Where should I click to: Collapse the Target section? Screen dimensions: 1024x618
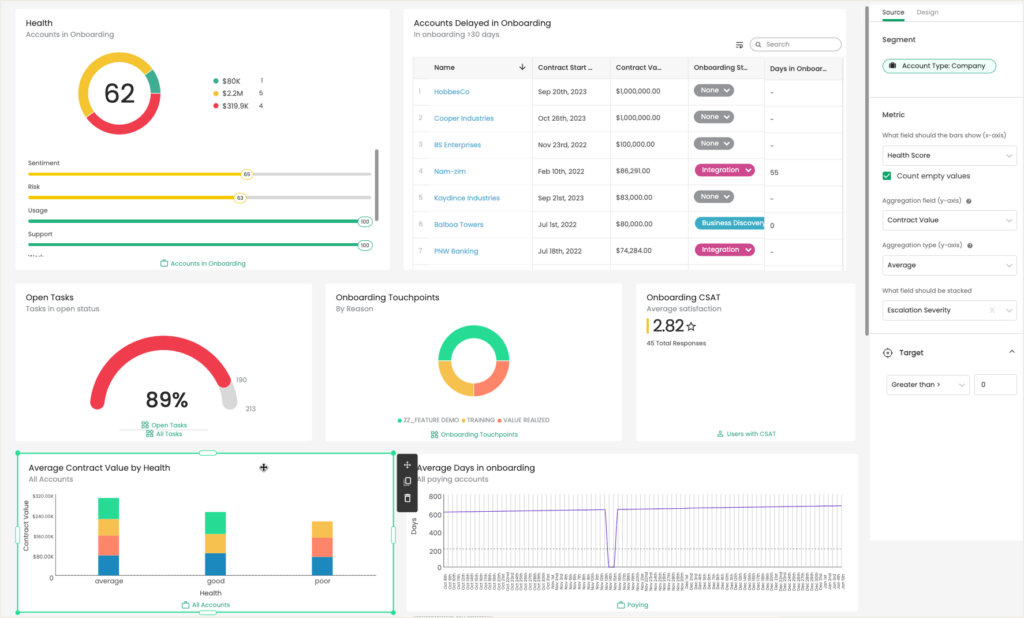[1011, 352]
